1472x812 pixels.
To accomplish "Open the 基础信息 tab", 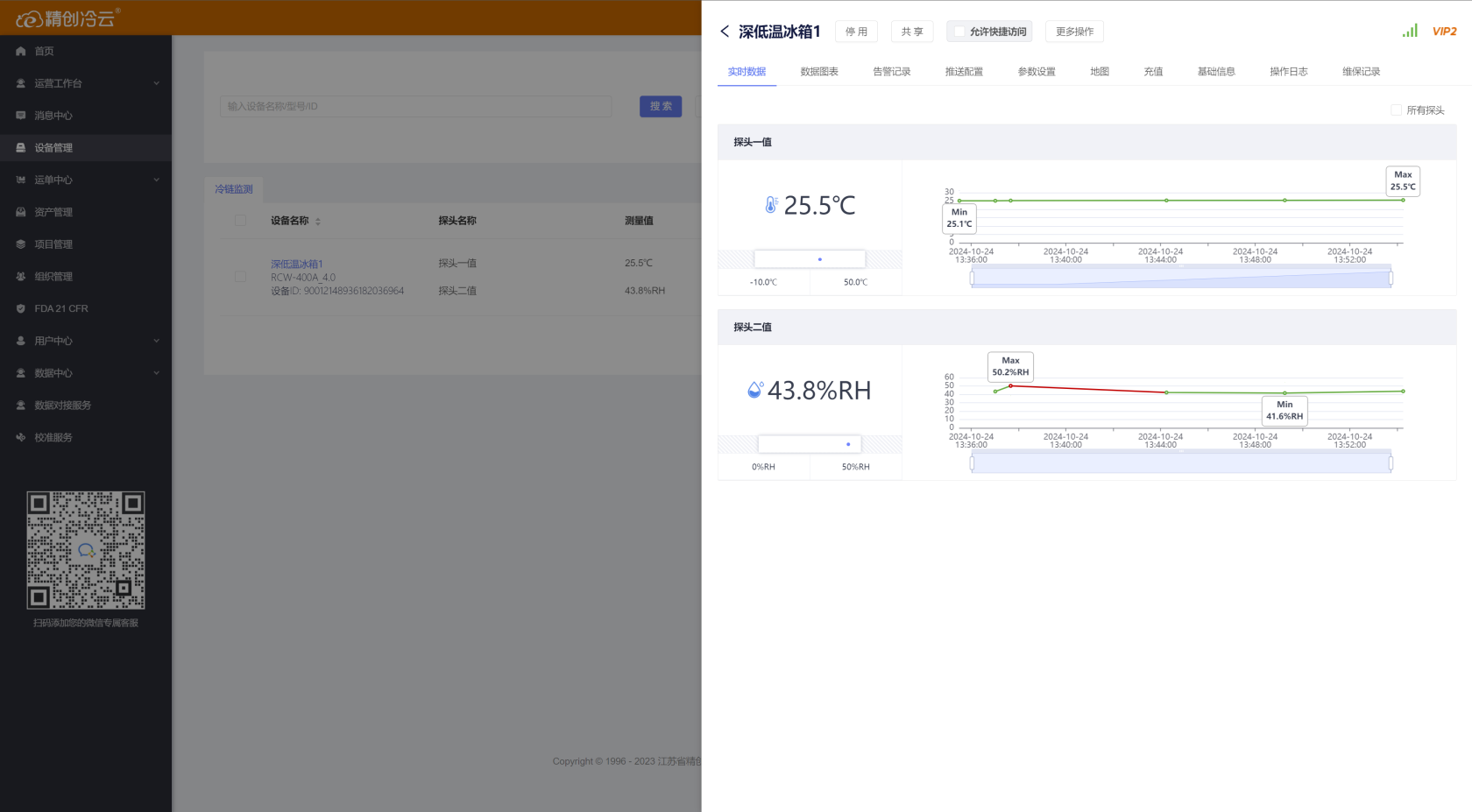I will (1216, 72).
